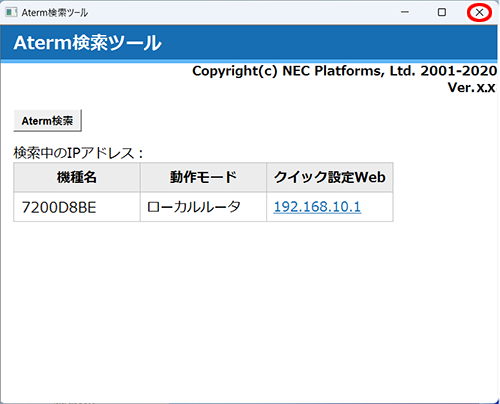Select the 7200D8BE model name cell
Image resolution: width=500 pixels, height=404 pixels.
pos(77,207)
